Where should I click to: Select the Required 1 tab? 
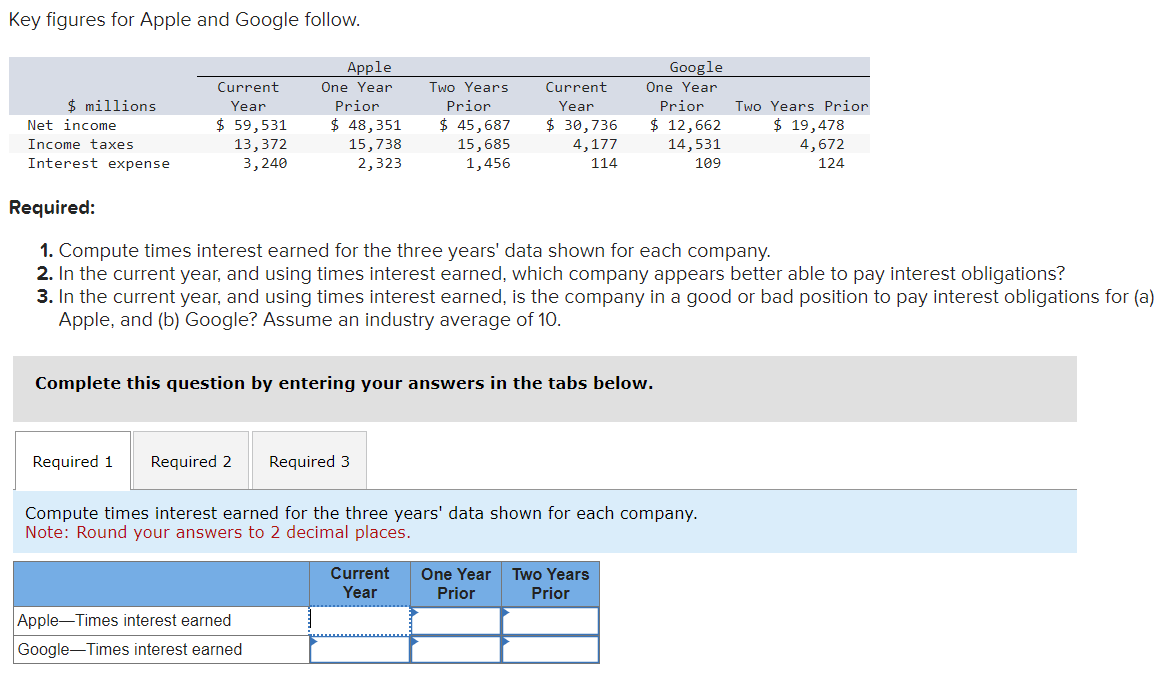point(72,461)
